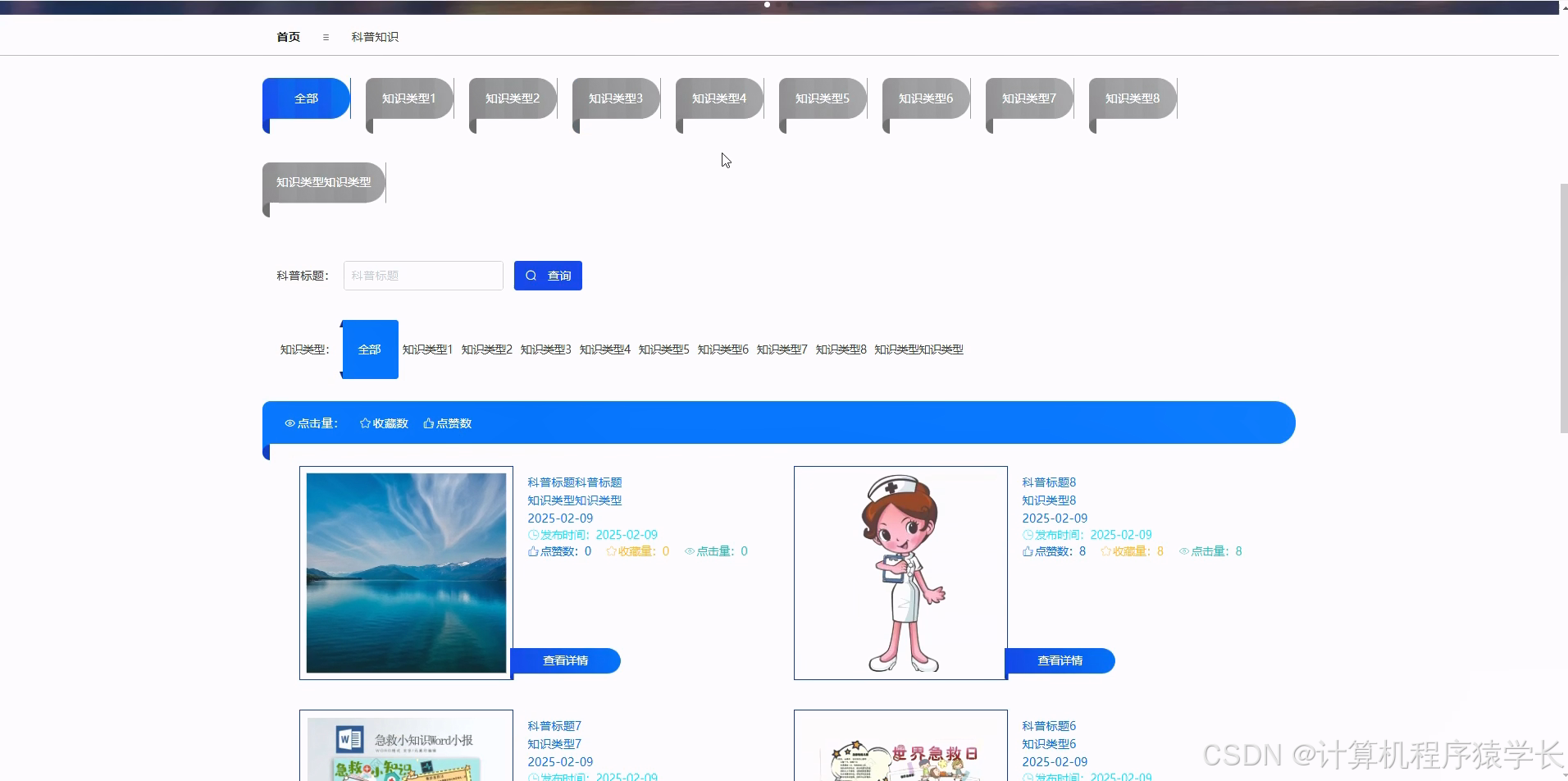
Task: Click the hamburger icon between 首页 and 科普知识
Action: (326, 37)
